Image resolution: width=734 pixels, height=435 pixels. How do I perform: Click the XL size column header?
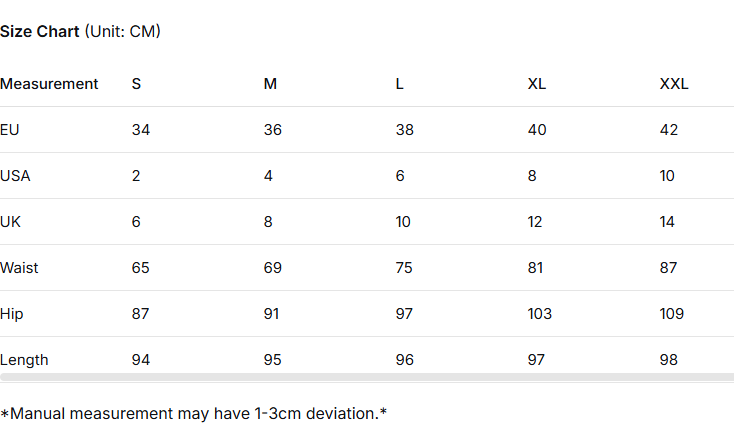[537, 84]
